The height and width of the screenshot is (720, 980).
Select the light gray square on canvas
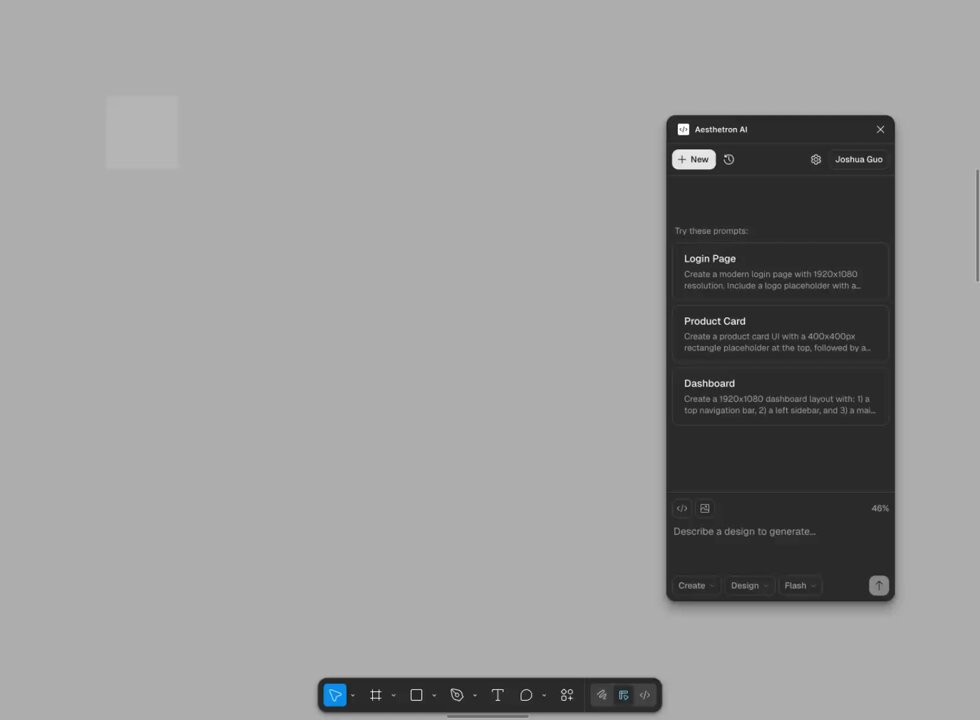click(142, 132)
